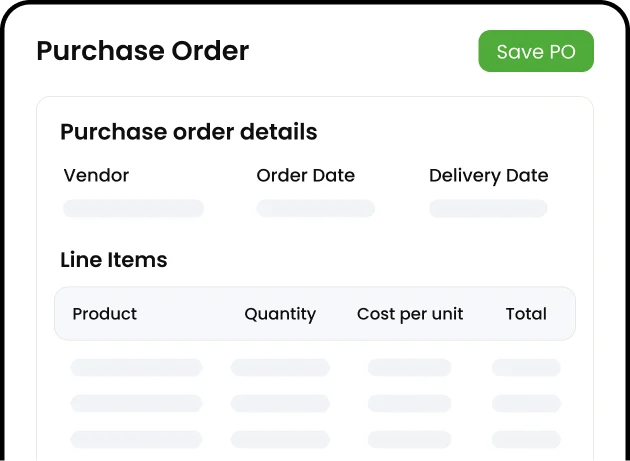
Task: Sort by the Quantity column header
Action: point(280,314)
